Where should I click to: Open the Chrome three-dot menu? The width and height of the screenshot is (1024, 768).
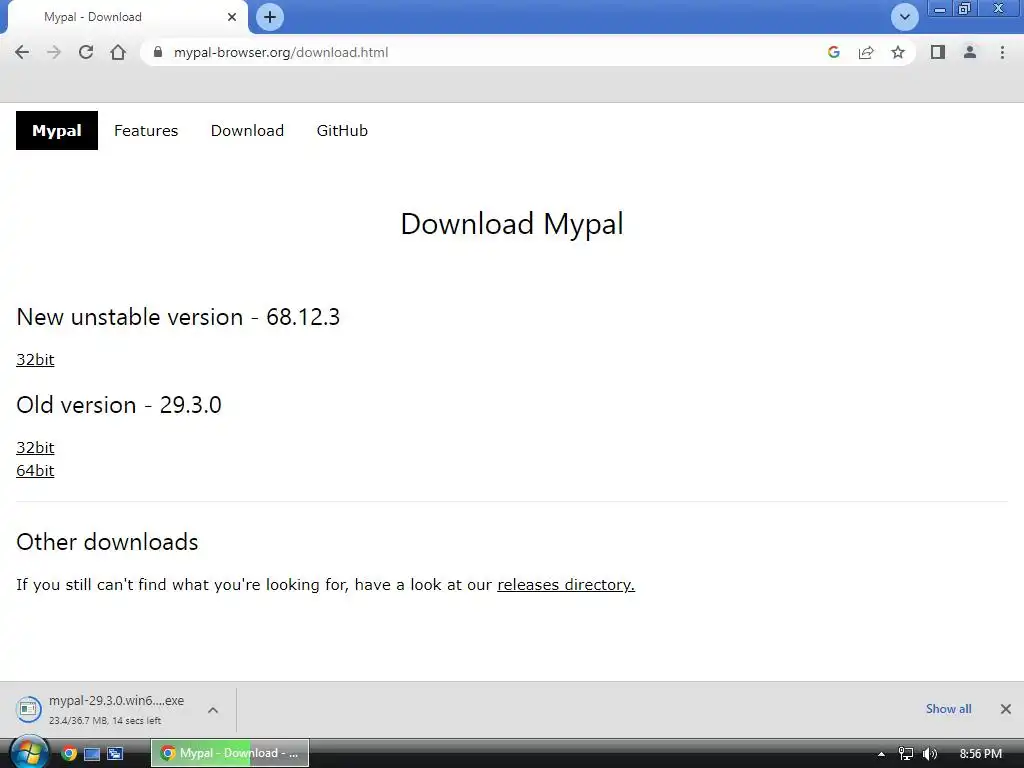point(1002,52)
